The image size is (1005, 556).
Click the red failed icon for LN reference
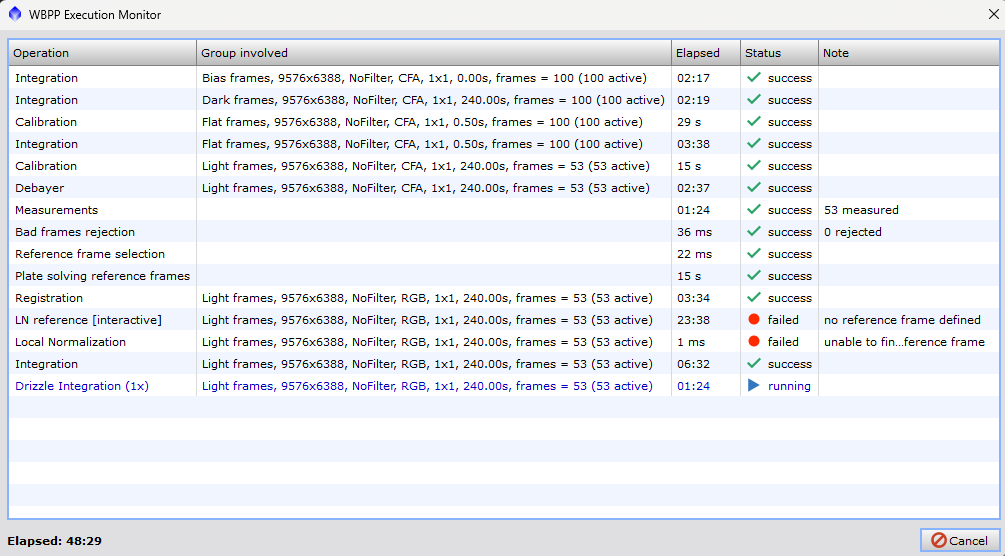pos(754,319)
